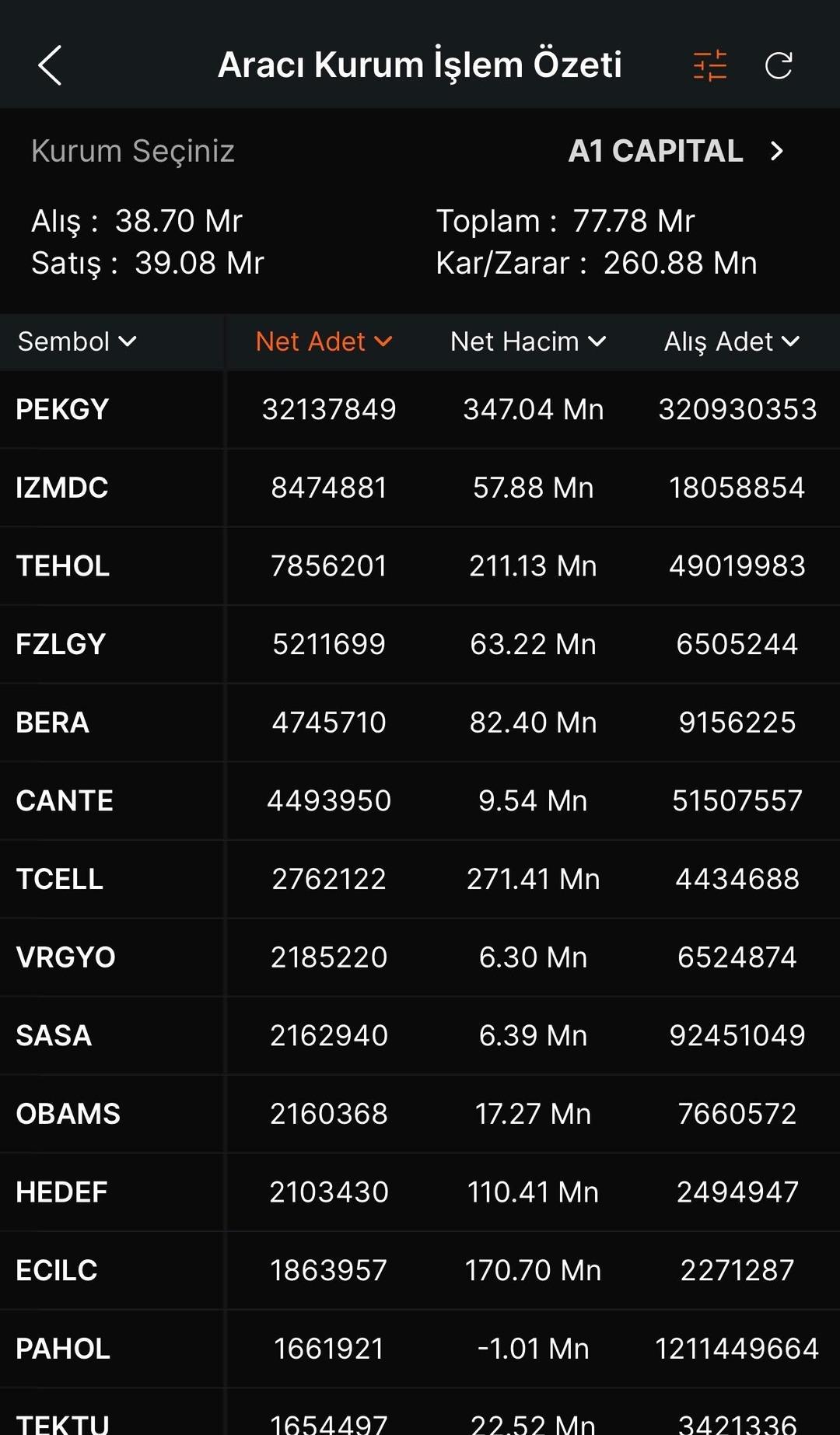Tap the chevron next to A1 CAPITAL
Viewport: 840px width, 1435px height.
point(776,151)
